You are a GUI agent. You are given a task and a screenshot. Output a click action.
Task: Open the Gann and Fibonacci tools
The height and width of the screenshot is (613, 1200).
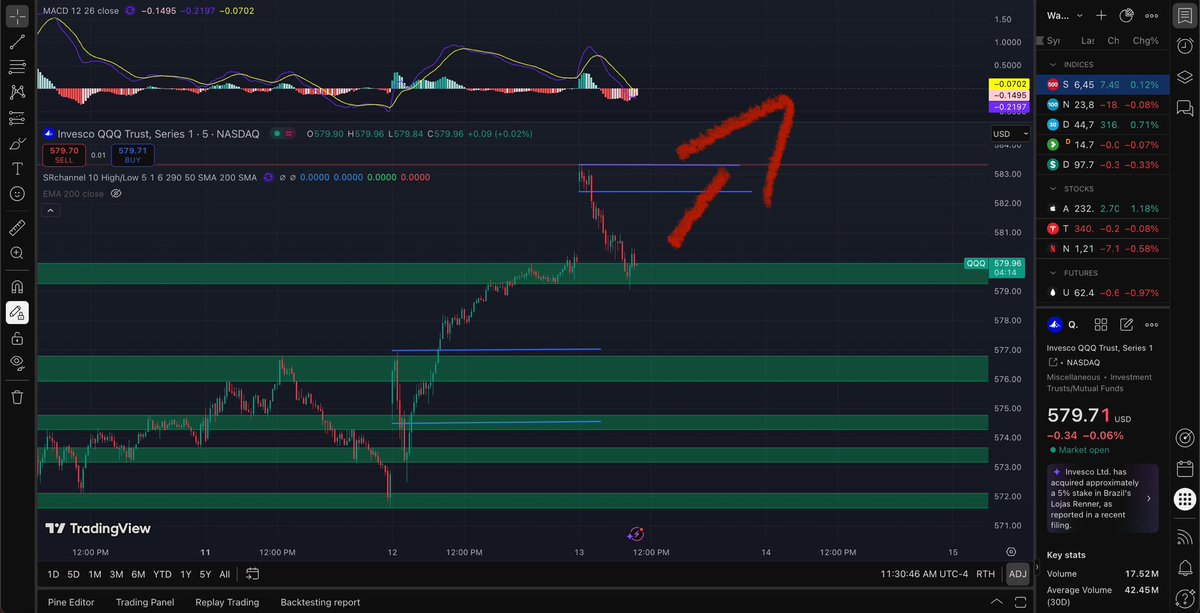[17, 67]
